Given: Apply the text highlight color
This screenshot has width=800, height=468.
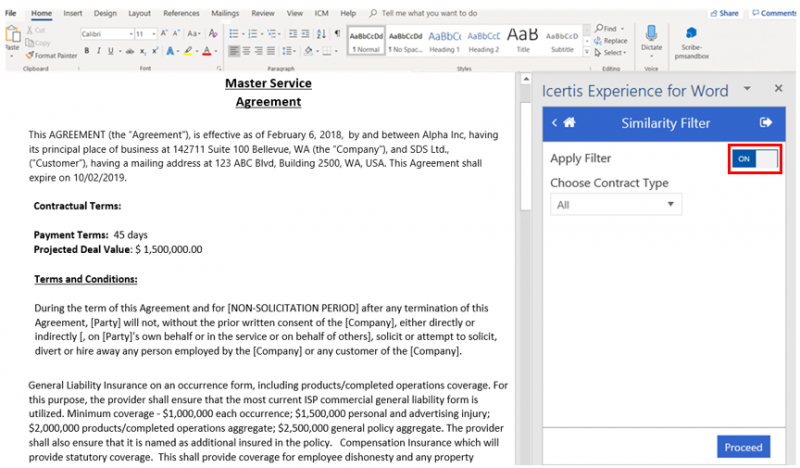Looking at the screenshot, I should [x=188, y=50].
